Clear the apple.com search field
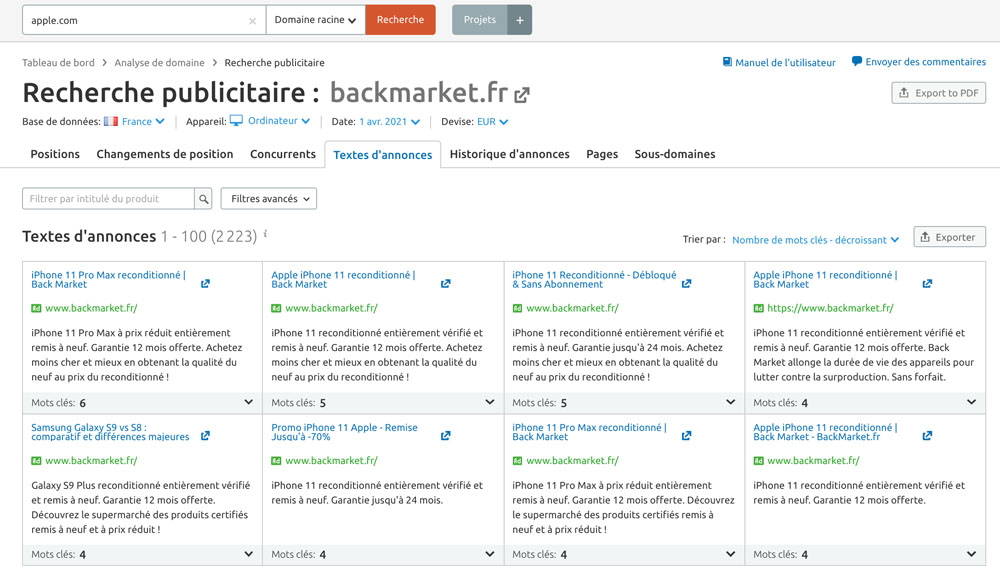The image size is (1000, 566). pyautogui.click(x=253, y=21)
